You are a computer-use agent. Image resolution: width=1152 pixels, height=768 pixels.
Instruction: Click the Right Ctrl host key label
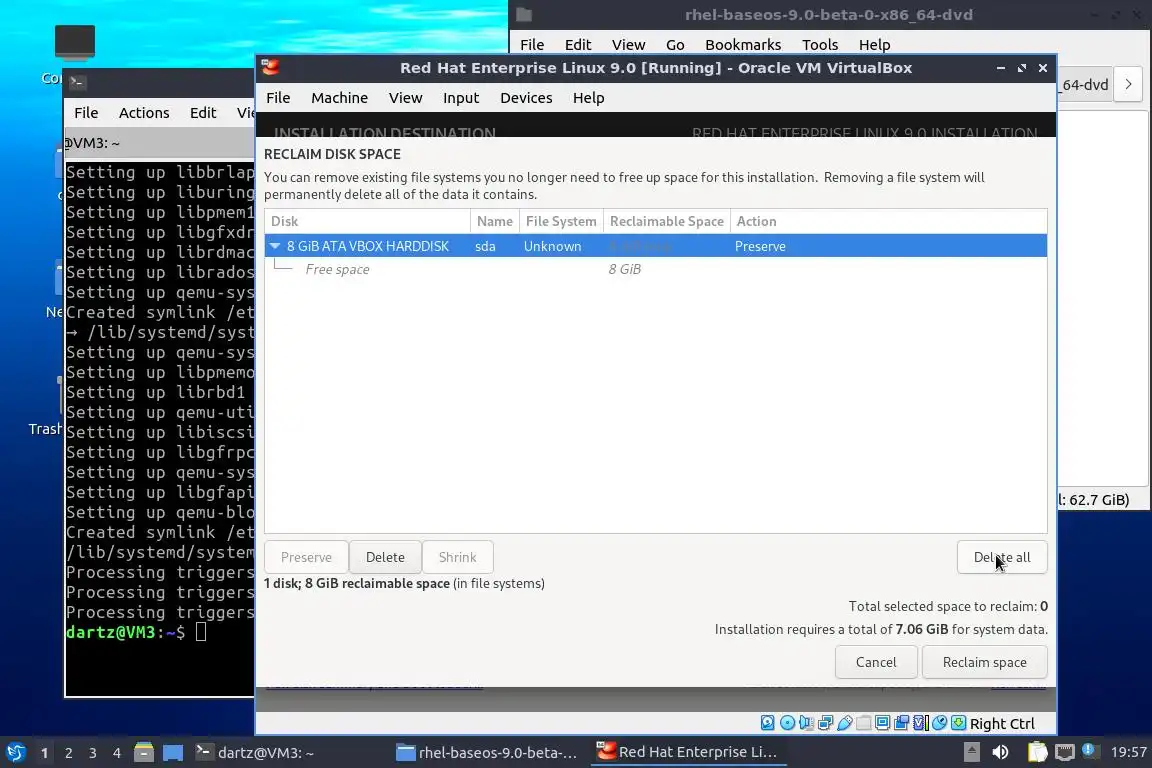pos(1002,724)
